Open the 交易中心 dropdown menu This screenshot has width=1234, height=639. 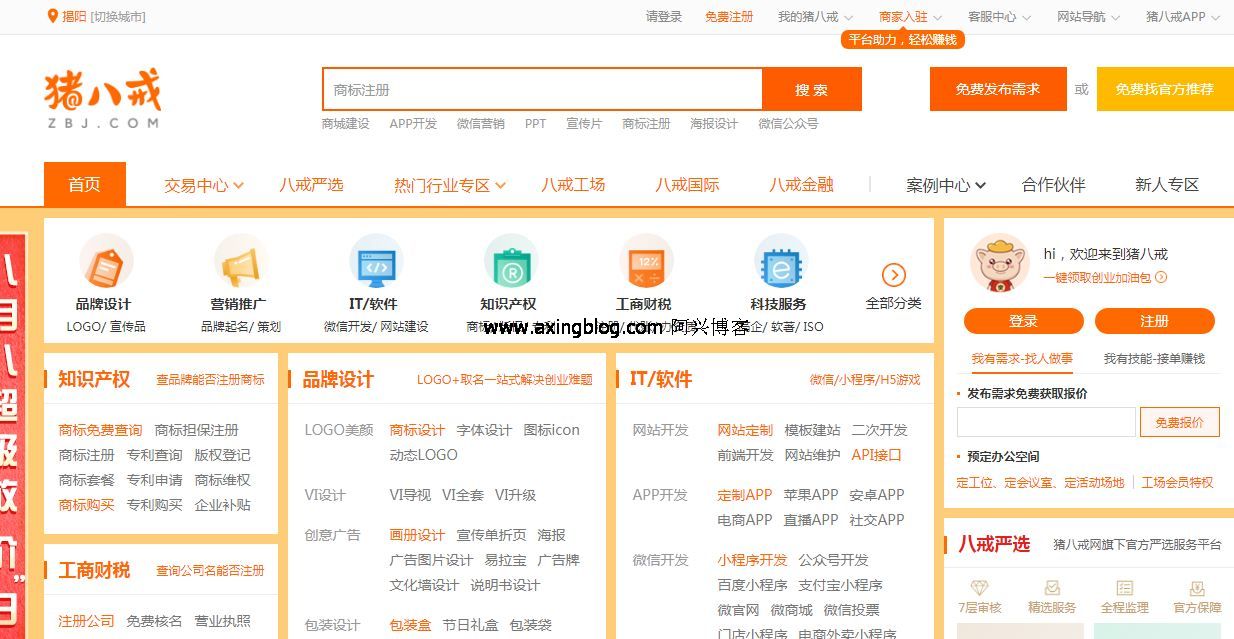pos(204,185)
